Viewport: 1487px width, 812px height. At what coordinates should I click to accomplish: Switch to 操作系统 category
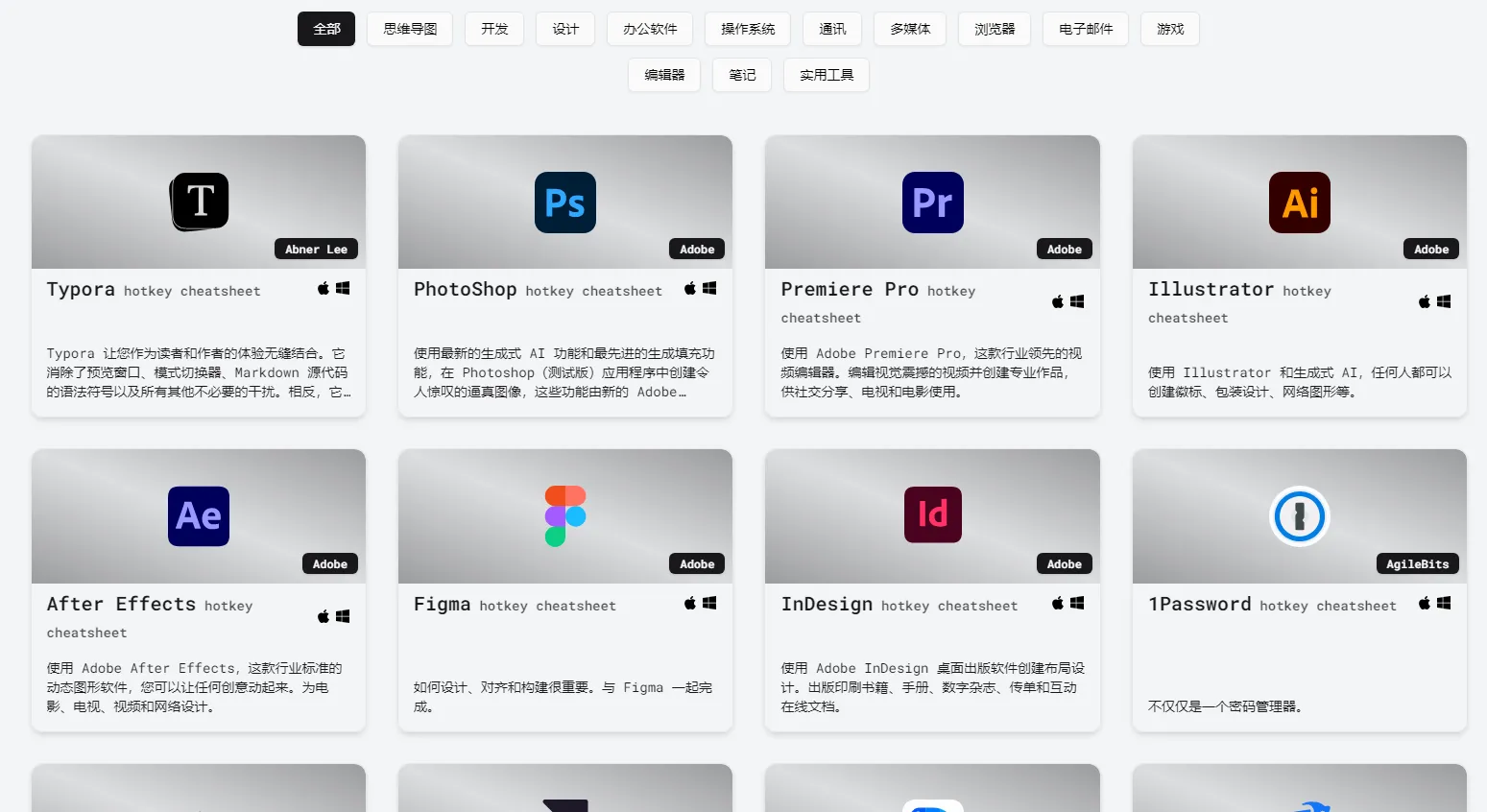pos(748,29)
